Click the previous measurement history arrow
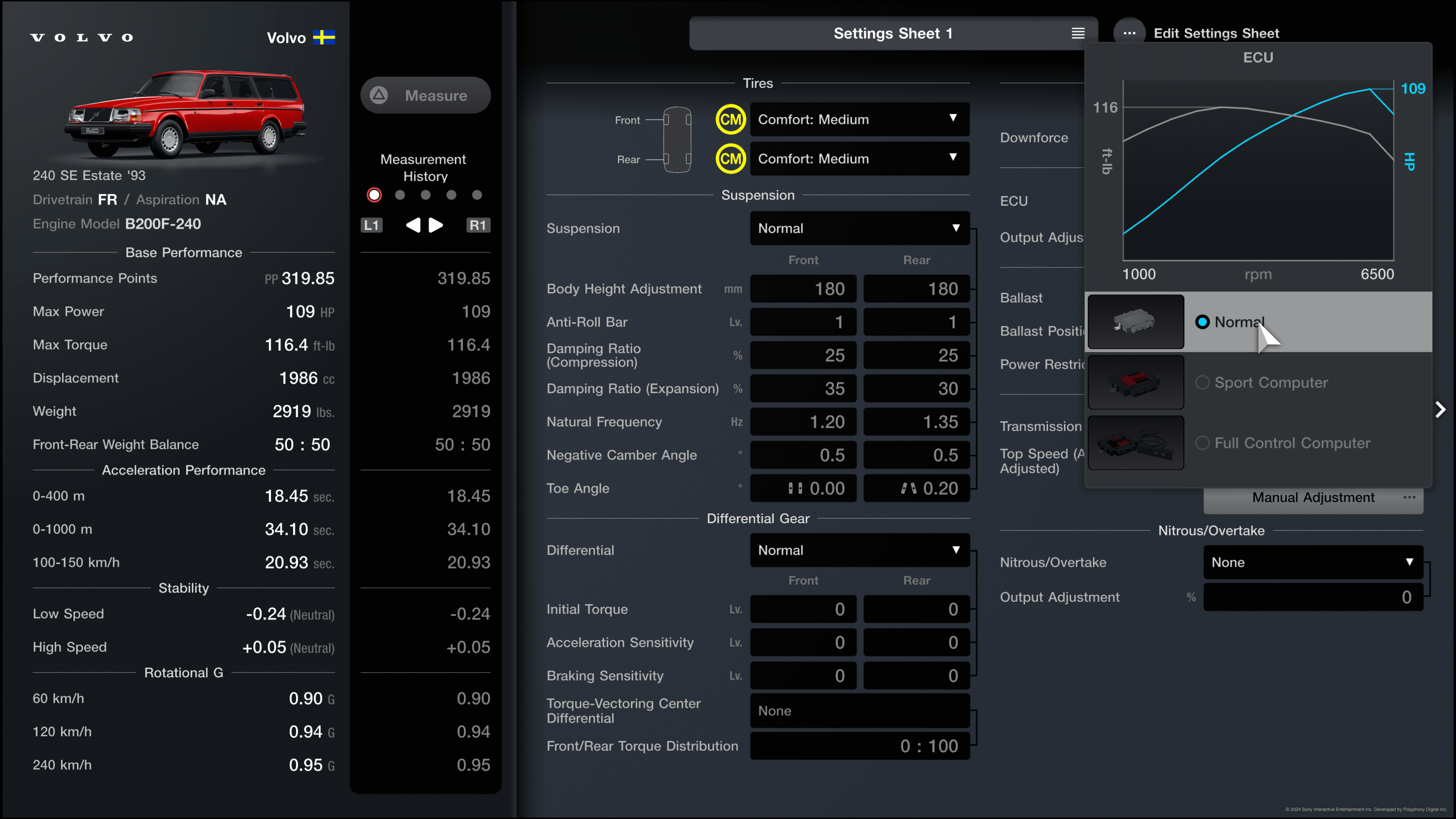The width and height of the screenshot is (1456, 819). tap(413, 224)
